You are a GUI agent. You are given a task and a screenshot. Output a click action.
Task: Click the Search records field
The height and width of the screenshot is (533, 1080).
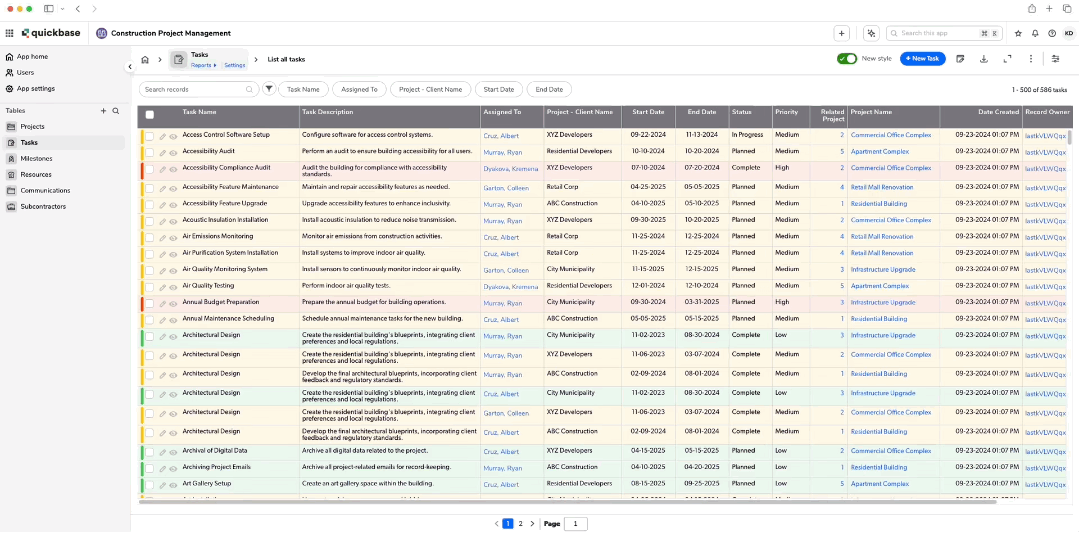click(x=198, y=90)
